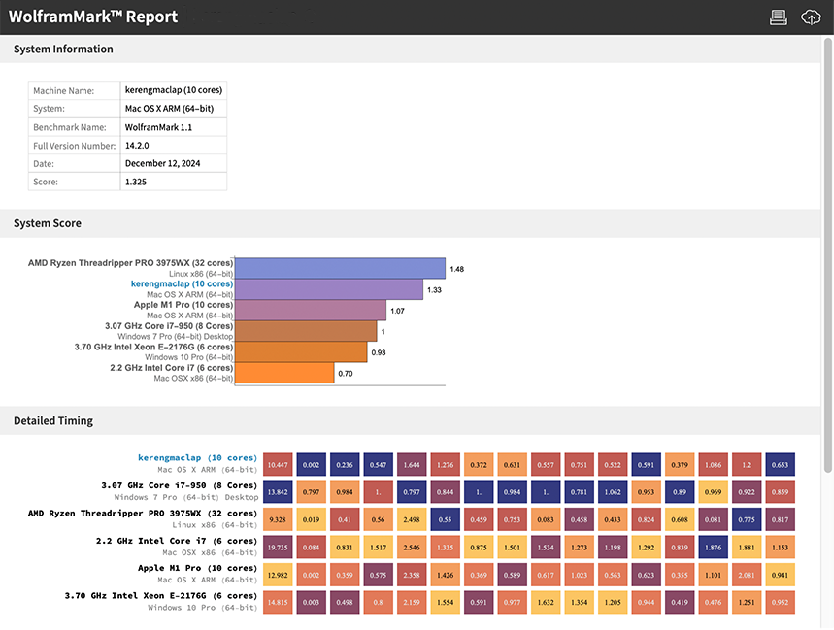
Task: Select the 13.842 cell in i7-950 row
Action: (279, 492)
